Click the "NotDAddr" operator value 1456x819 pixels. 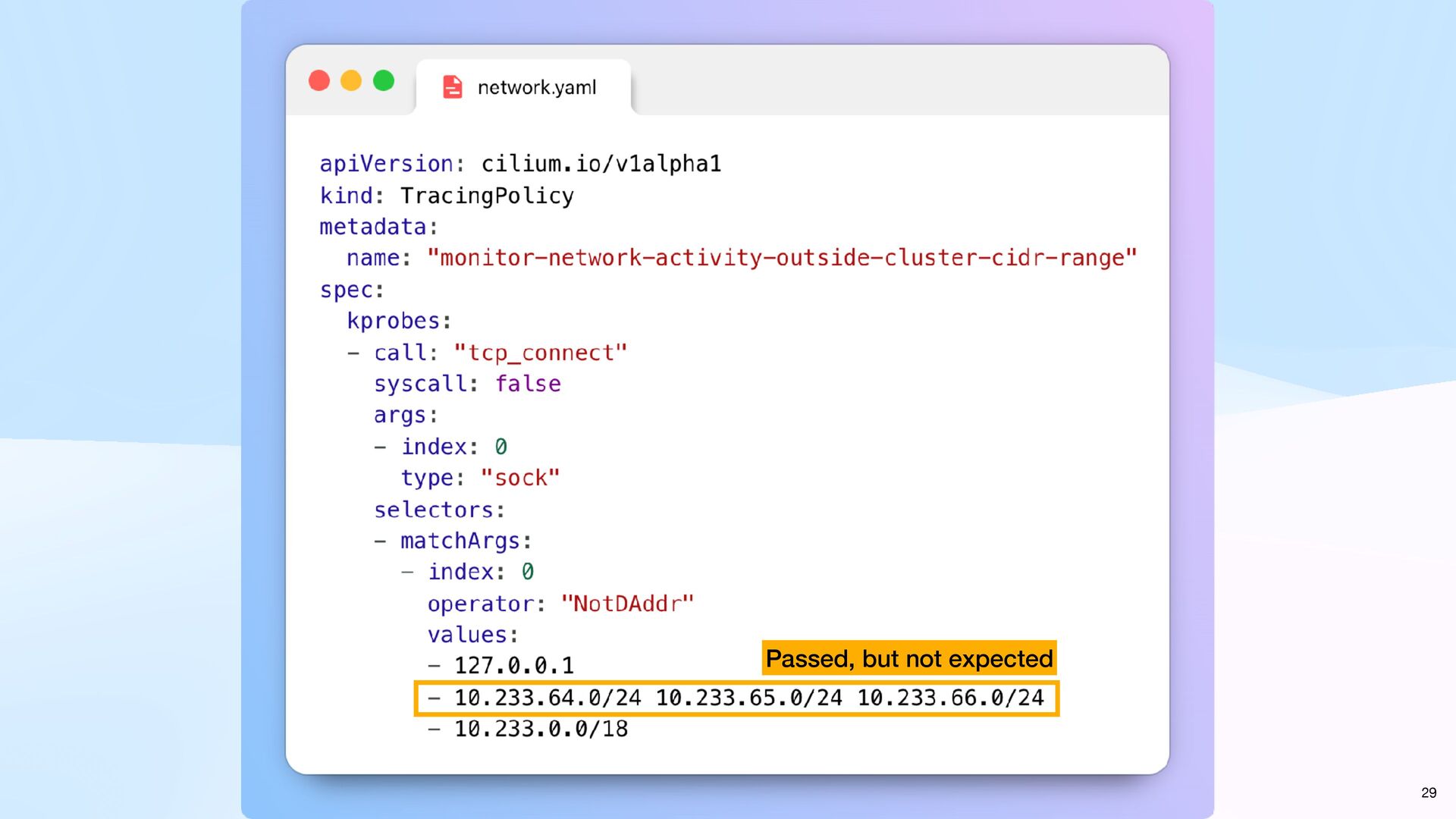click(627, 604)
